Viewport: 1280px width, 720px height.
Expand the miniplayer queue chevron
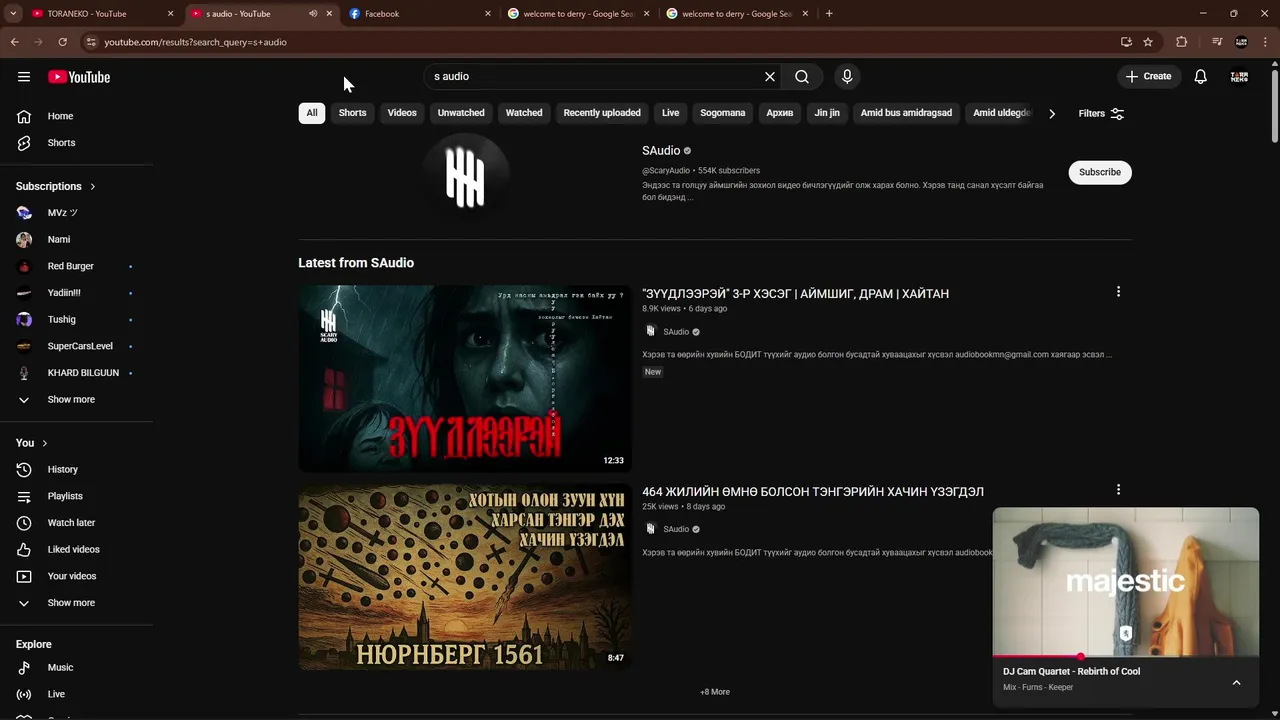pos(1236,683)
